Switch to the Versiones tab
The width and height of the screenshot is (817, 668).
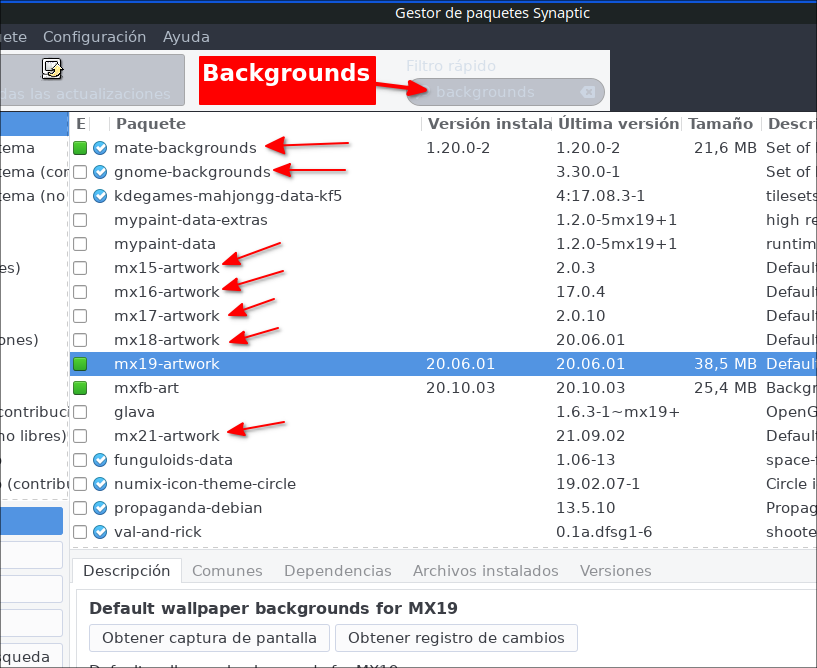615,571
